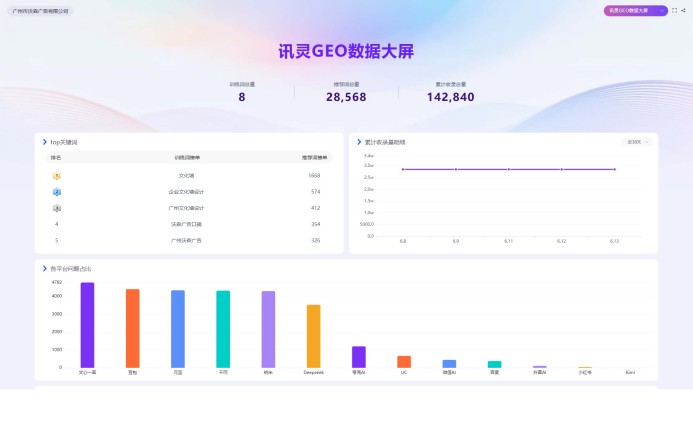Click the value 8 statistic
693x432 pixels.
click(242, 97)
